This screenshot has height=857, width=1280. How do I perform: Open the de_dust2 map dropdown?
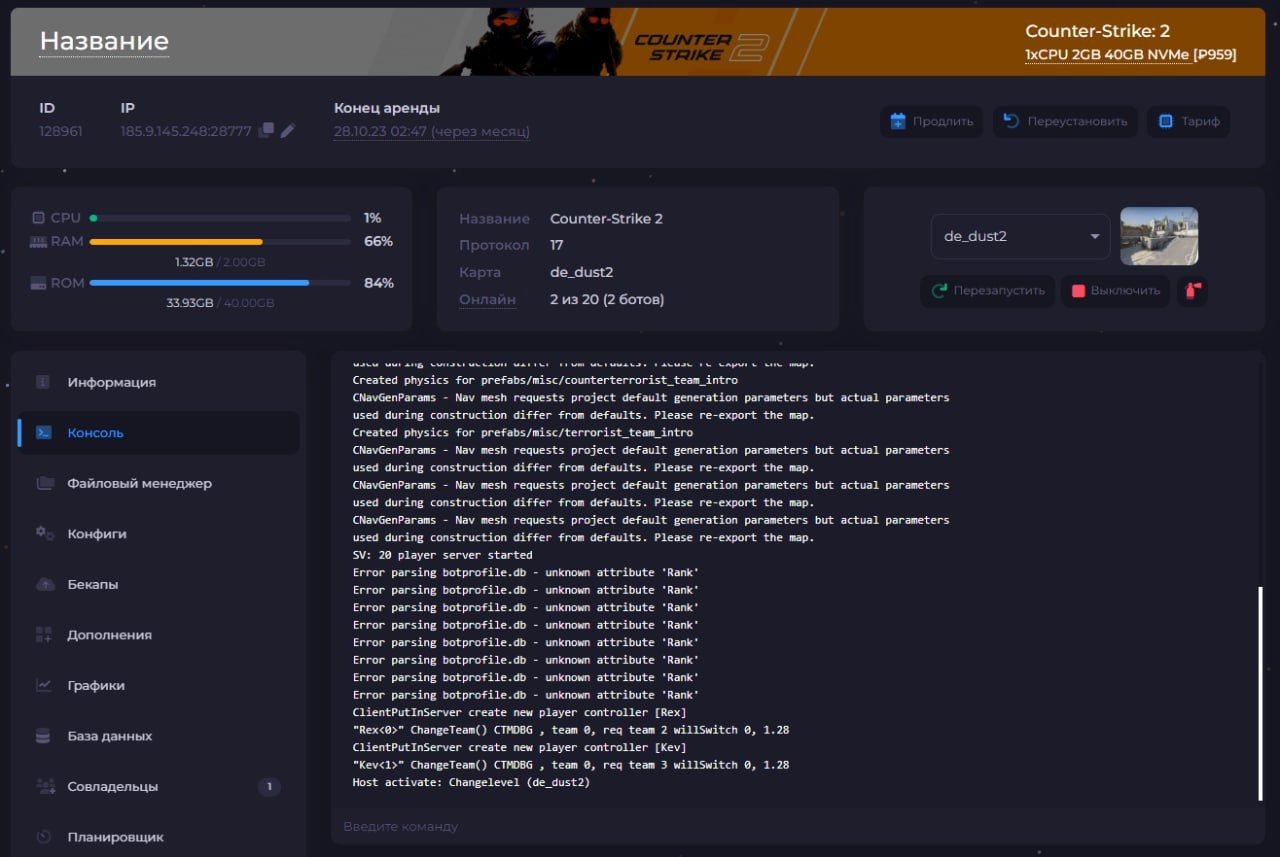coord(1020,237)
